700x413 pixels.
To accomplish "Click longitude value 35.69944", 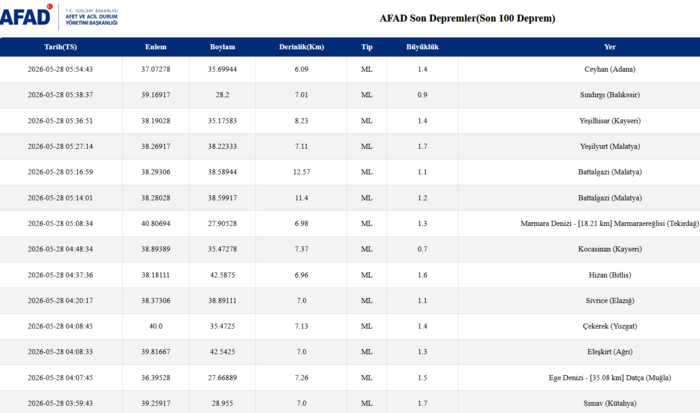I will pos(222,69).
